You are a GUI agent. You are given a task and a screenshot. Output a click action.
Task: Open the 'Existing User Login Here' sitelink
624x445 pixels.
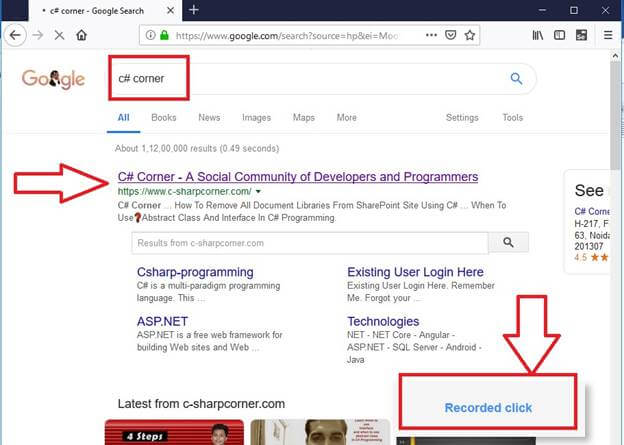415,272
